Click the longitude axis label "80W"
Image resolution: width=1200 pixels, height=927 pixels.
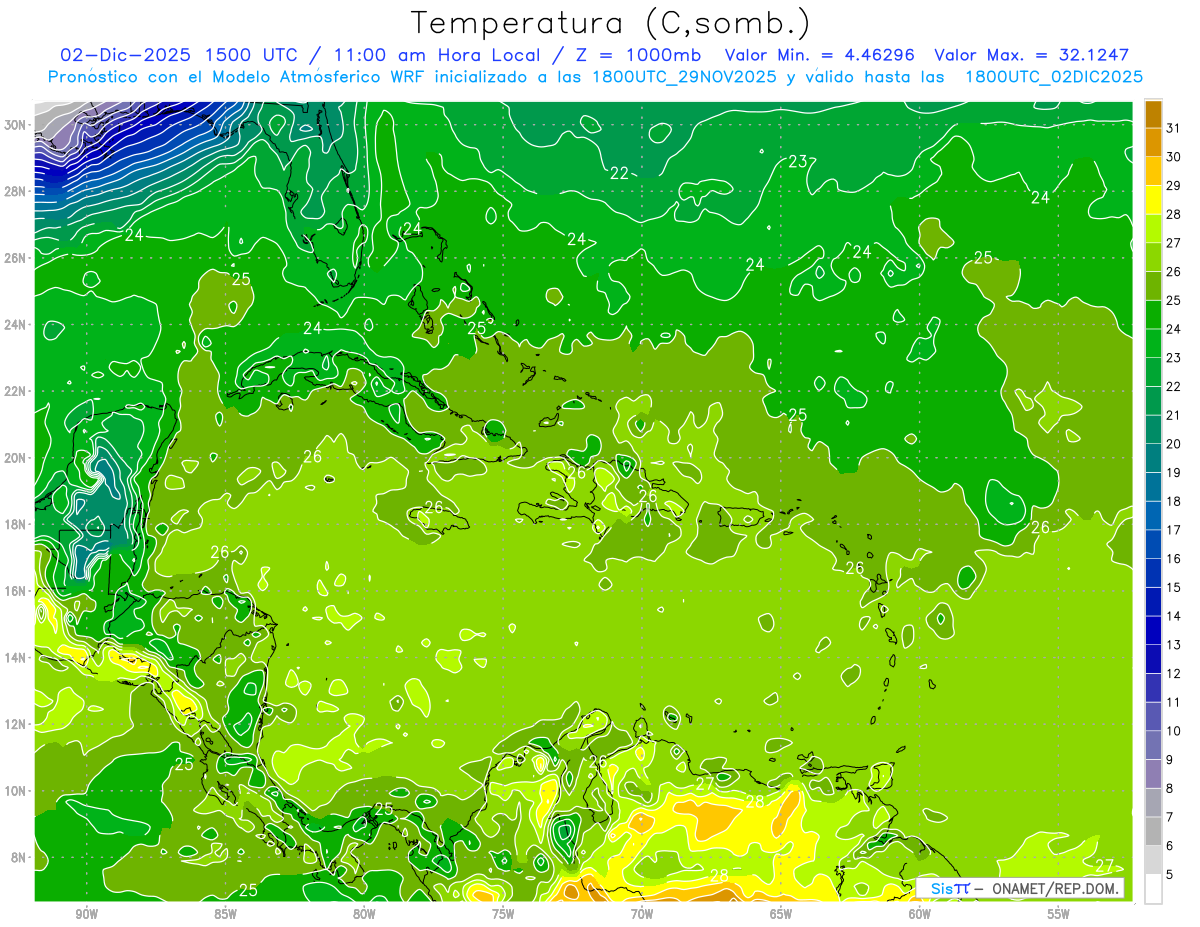[364, 914]
